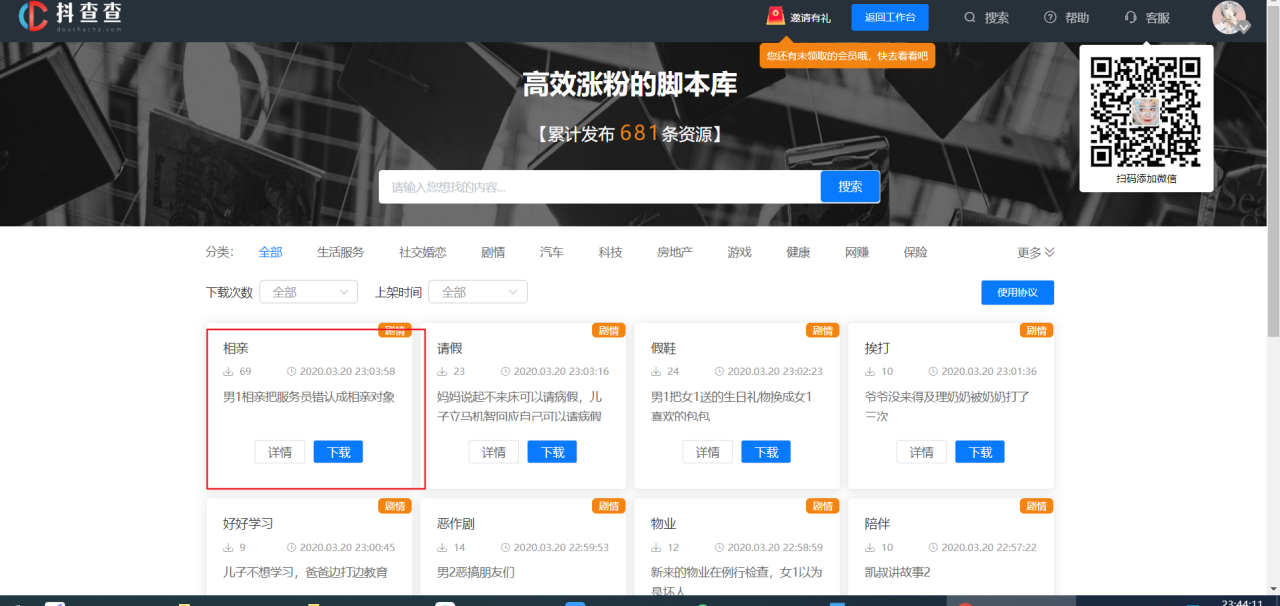1280x606 pixels.
Task: Click the 帮助 question-mark icon
Action: [x=1048, y=16]
